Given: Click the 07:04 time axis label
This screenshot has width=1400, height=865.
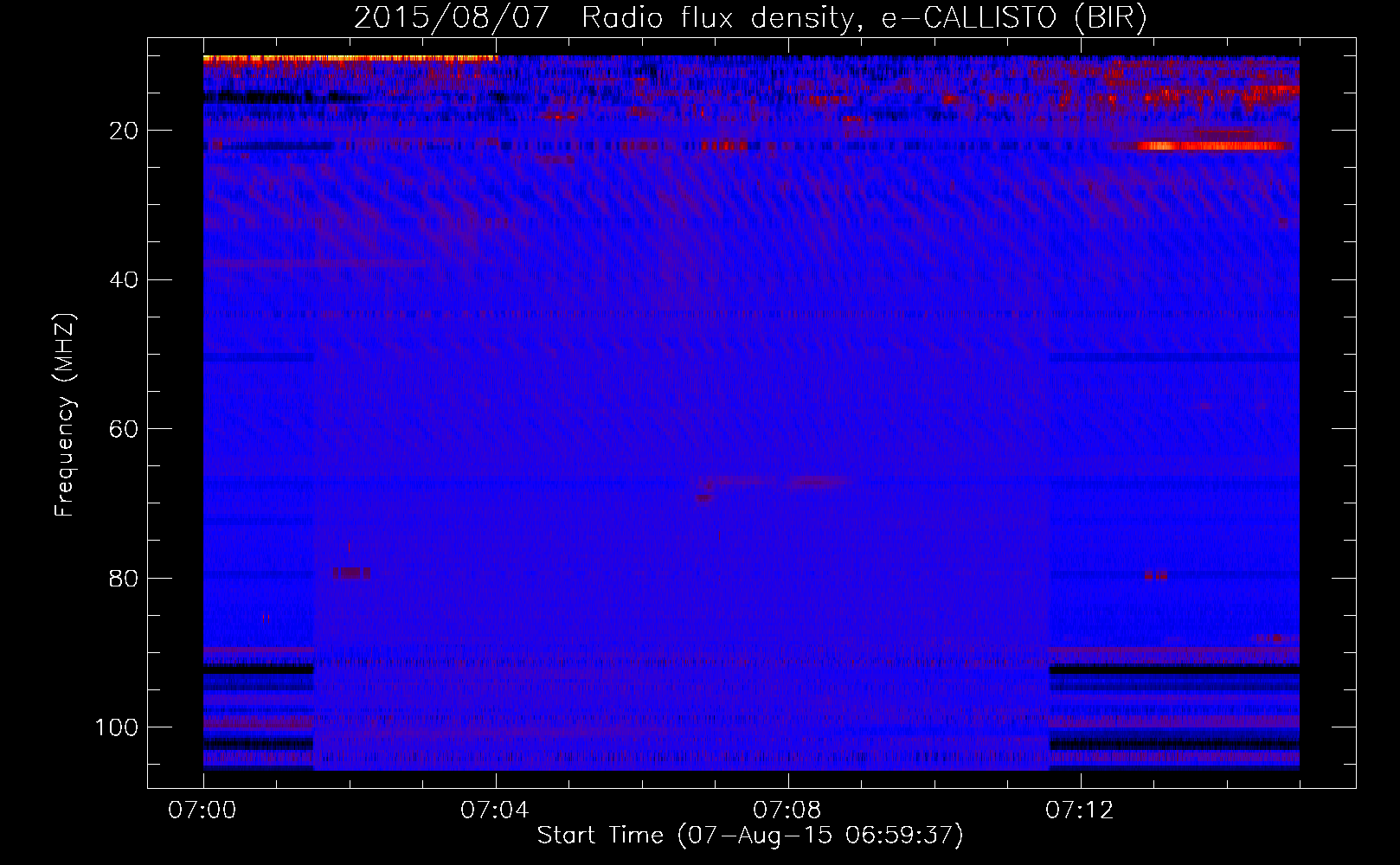Looking at the screenshot, I should [x=495, y=810].
